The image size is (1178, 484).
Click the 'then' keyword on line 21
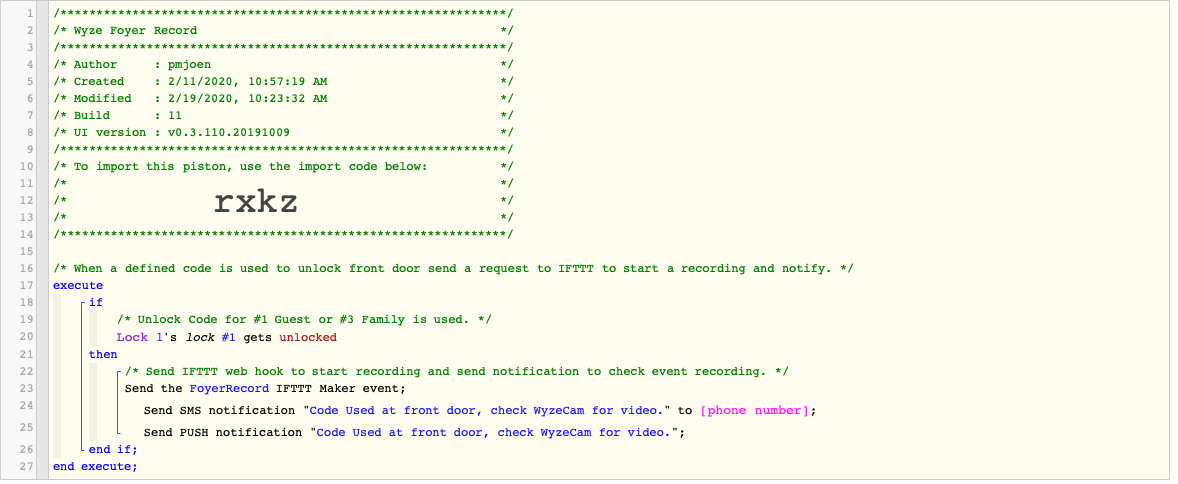click(x=103, y=355)
